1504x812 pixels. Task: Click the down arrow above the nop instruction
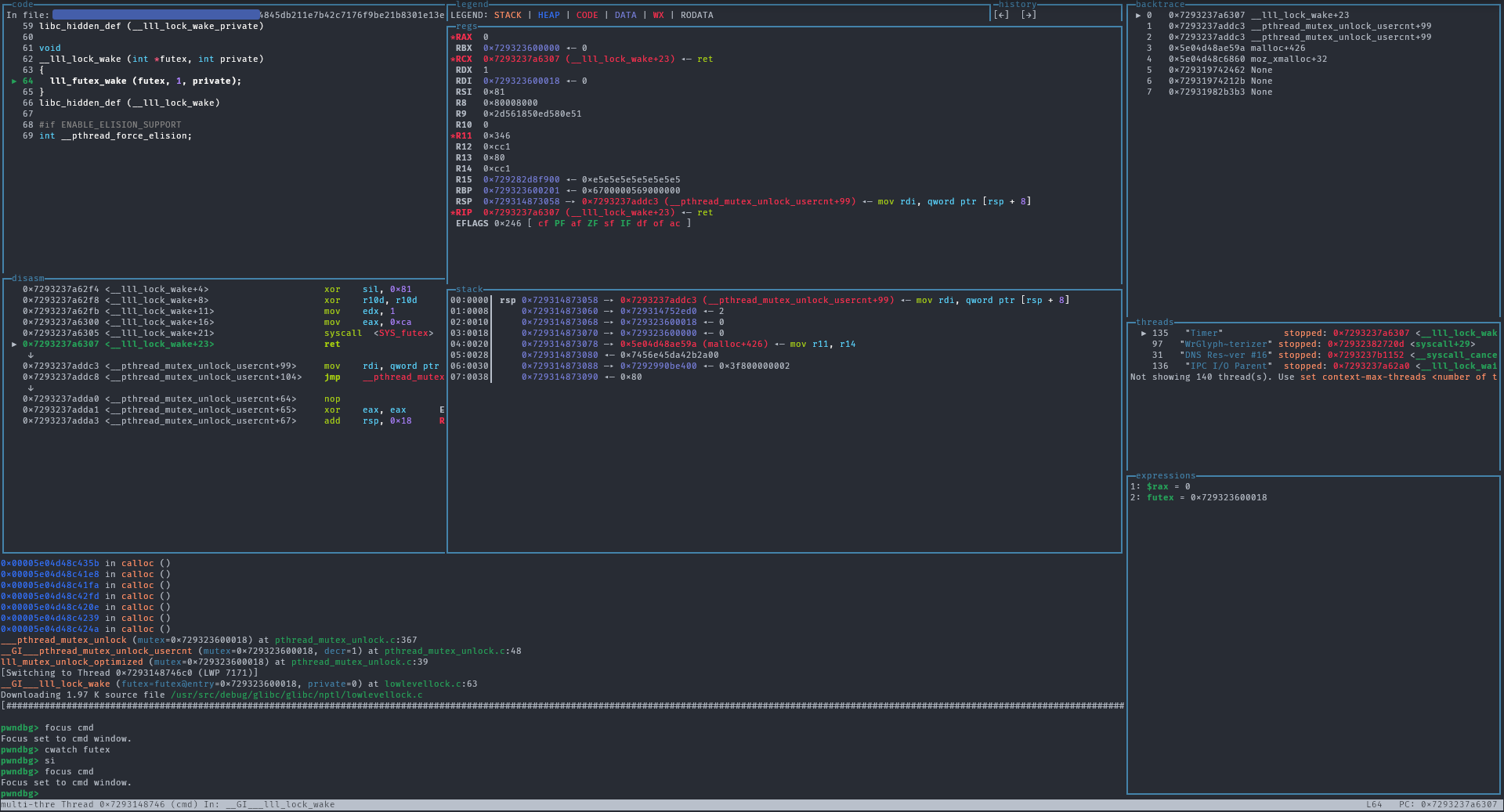pos(31,388)
